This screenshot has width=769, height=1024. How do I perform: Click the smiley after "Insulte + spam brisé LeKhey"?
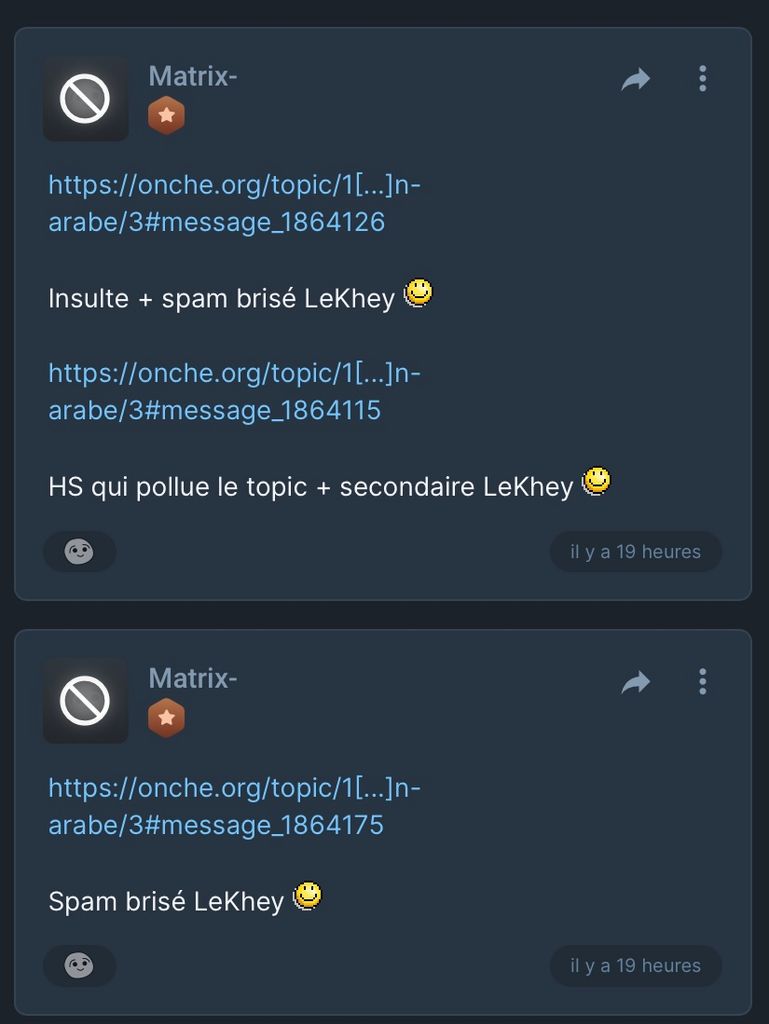(x=418, y=294)
